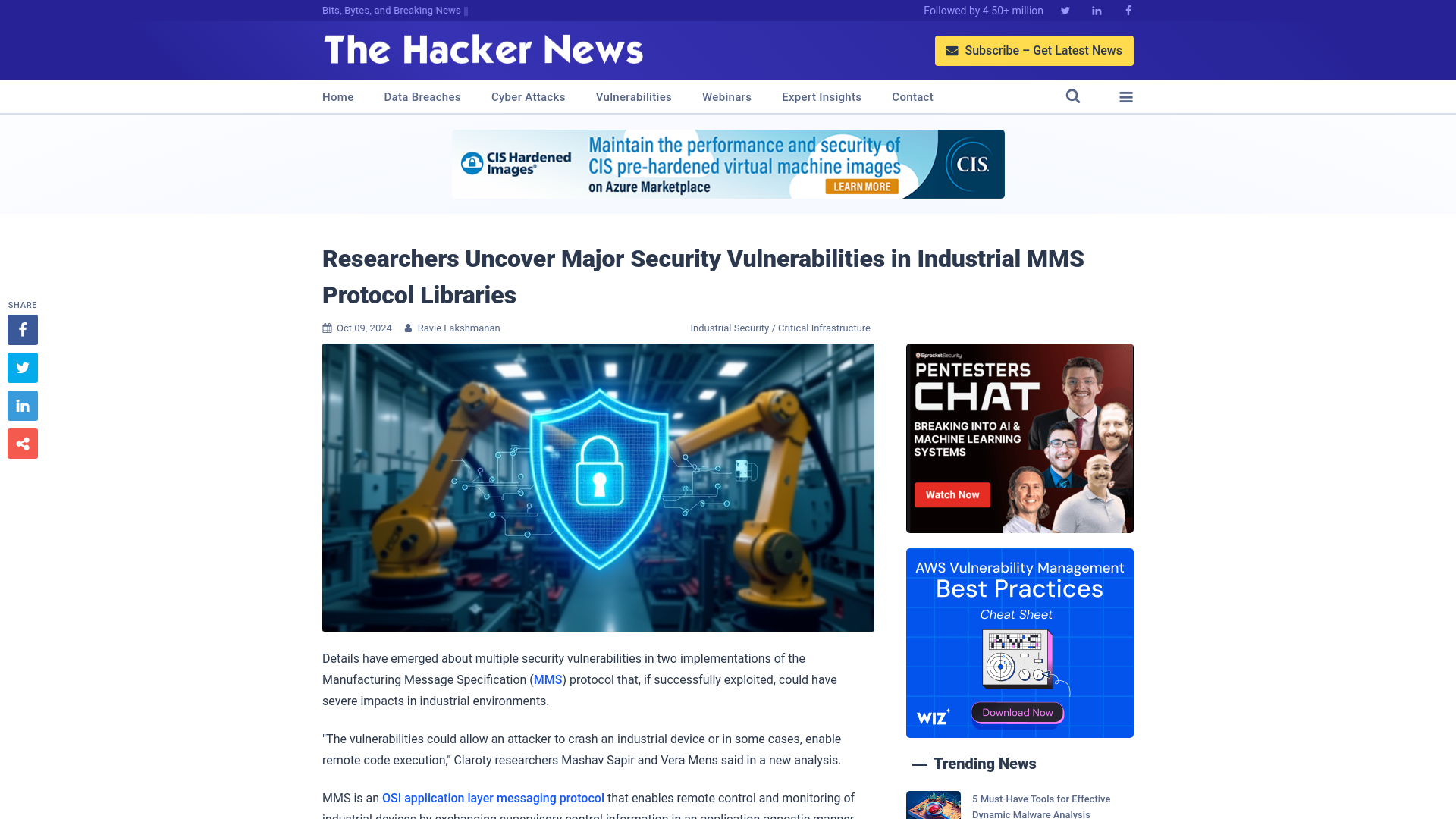The width and height of the screenshot is (1456, 819).
Task: Select the Data Breaches menu item
Action: pyautogui.click(x=422, y=97)
